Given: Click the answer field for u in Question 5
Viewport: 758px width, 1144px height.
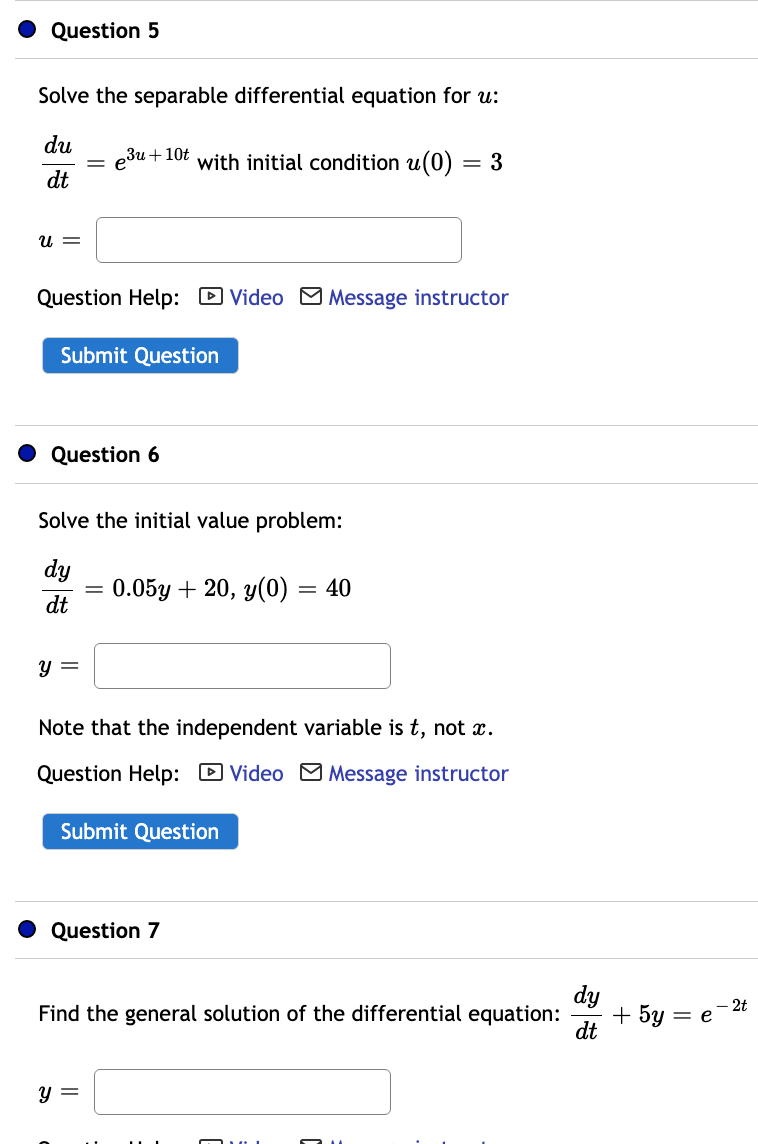Looking at the screenshot, I should coord(278,240).
